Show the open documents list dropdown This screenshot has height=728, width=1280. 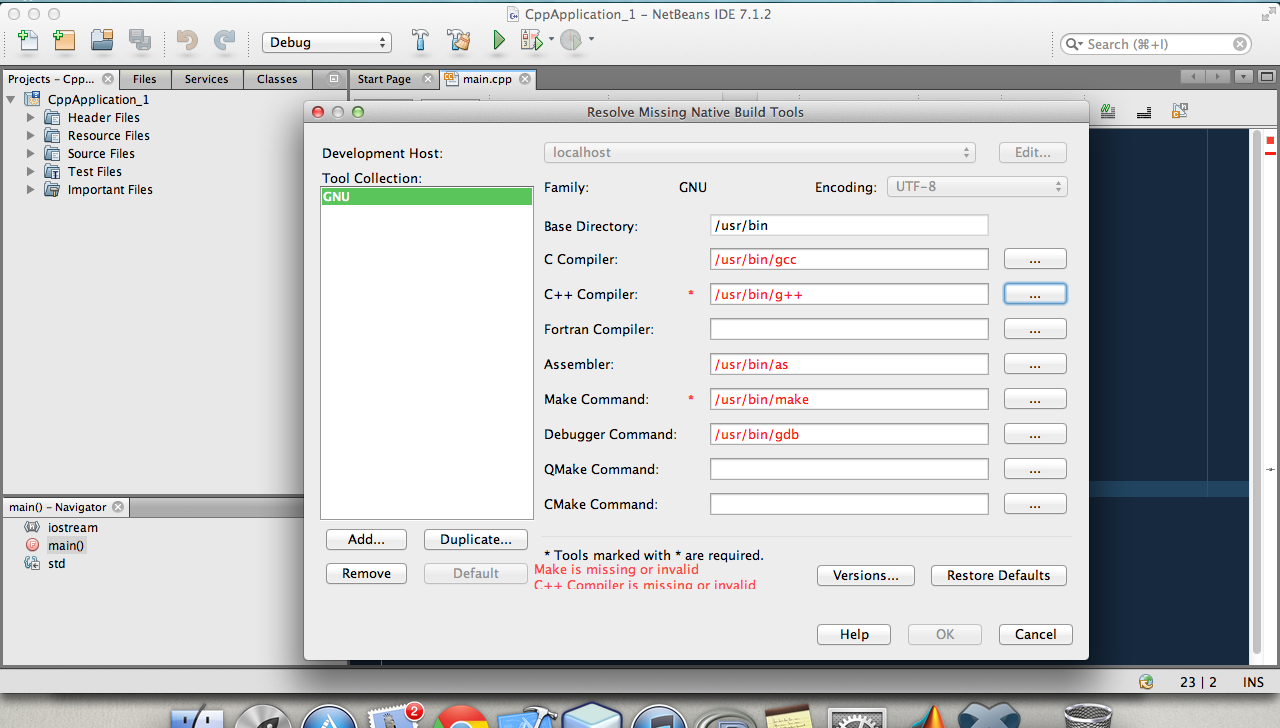1243,76
